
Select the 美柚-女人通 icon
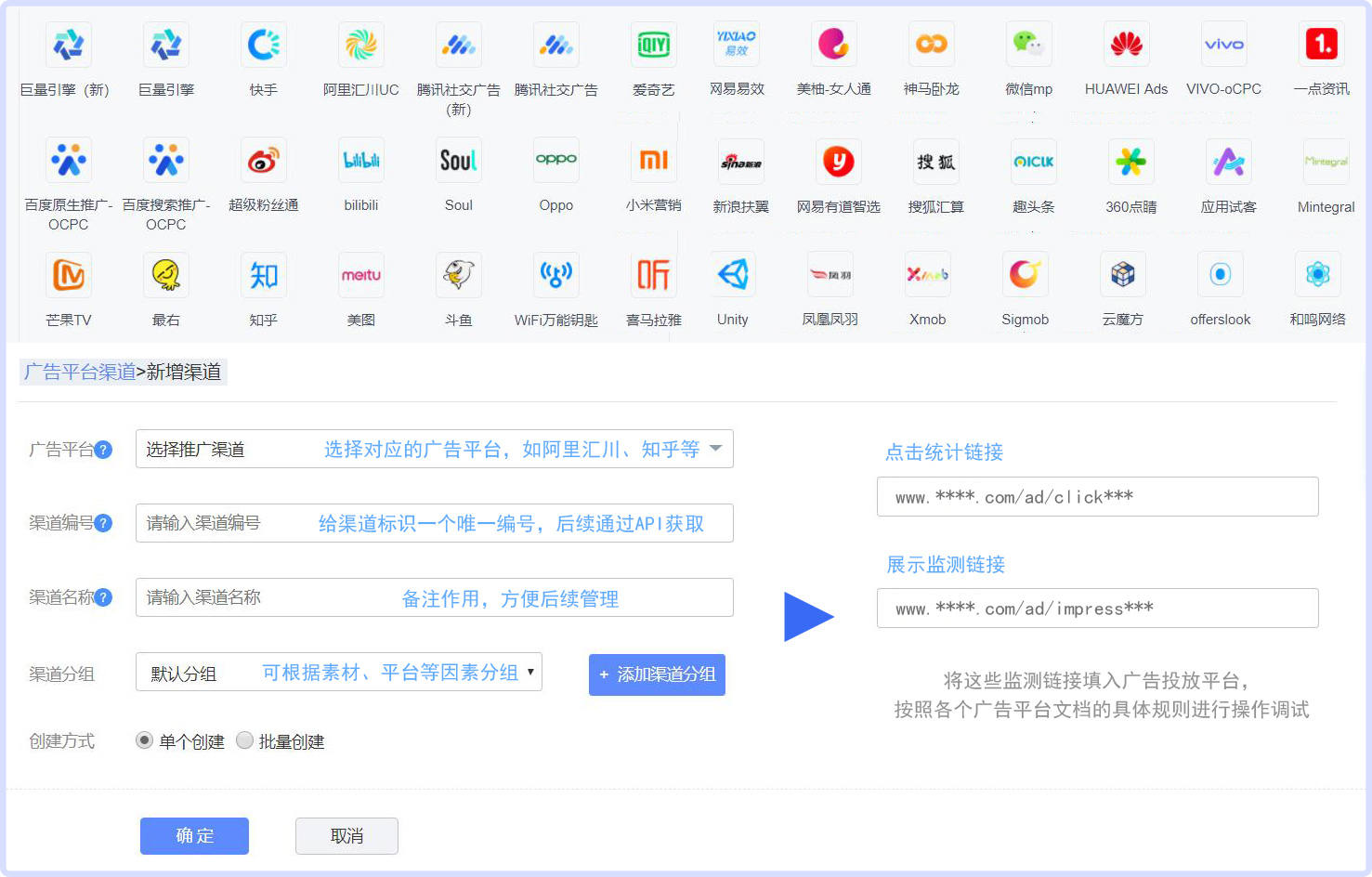(834, 44)
